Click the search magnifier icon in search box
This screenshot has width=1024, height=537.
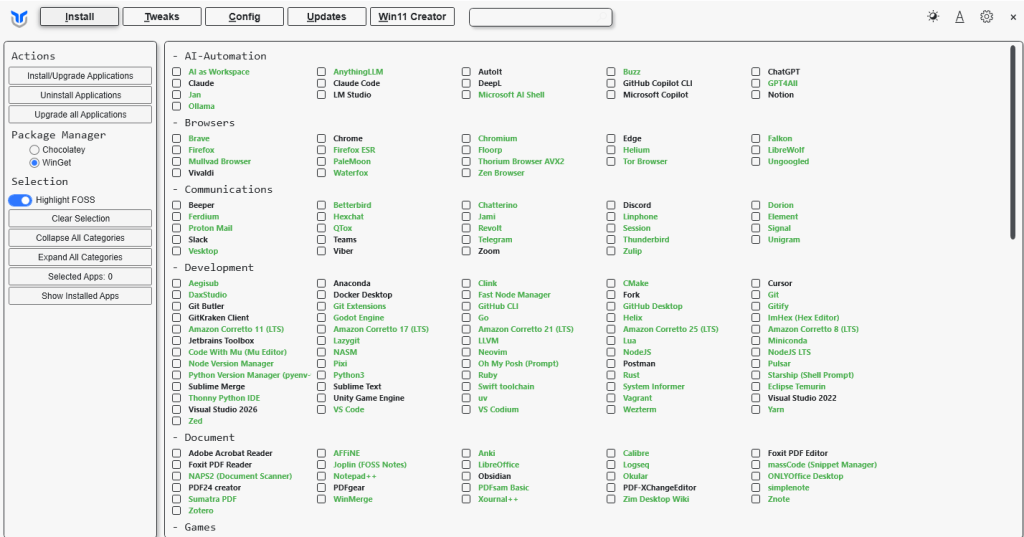[x=603, y=17]
